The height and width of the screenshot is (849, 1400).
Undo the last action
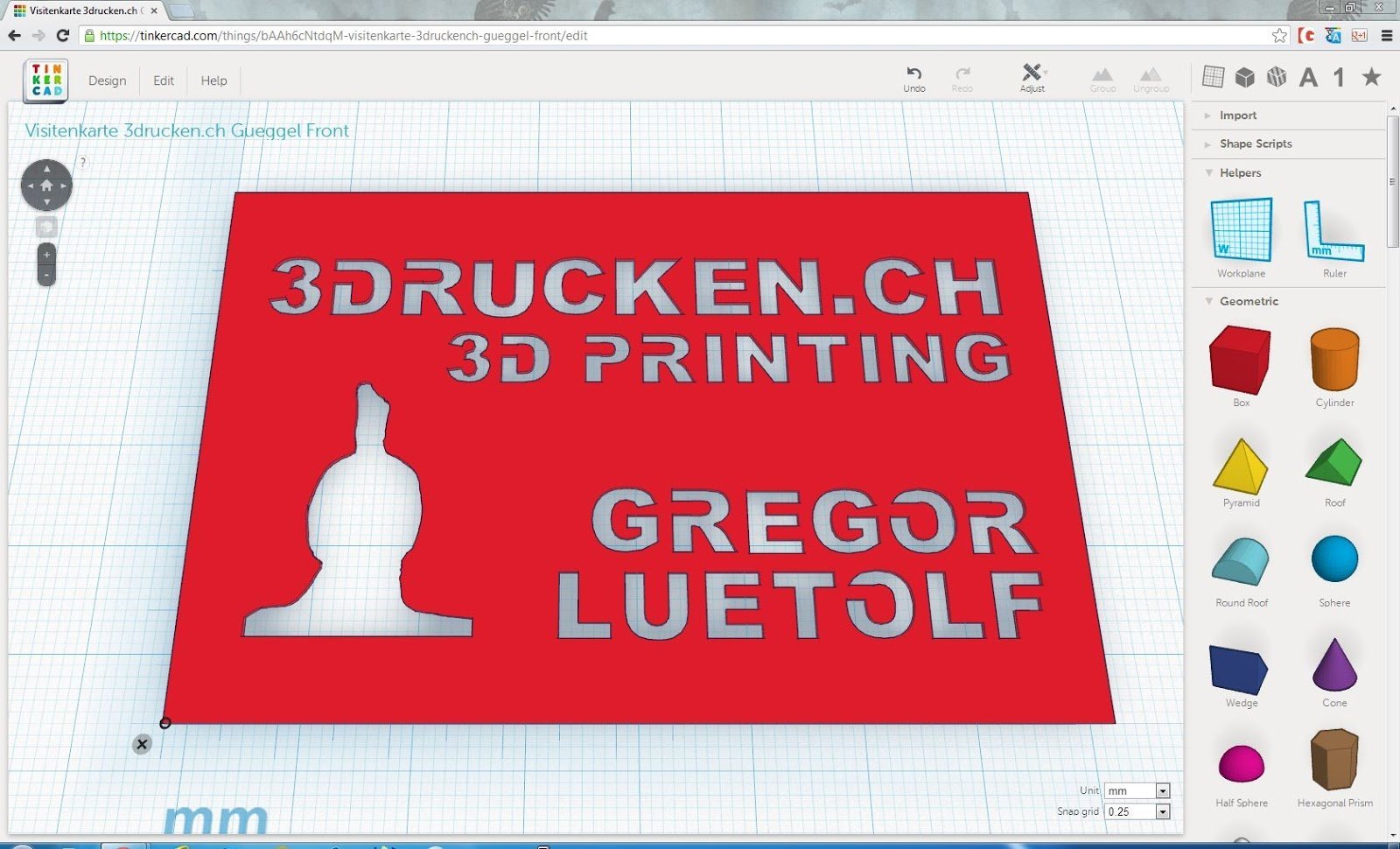(x=914, y=78)
